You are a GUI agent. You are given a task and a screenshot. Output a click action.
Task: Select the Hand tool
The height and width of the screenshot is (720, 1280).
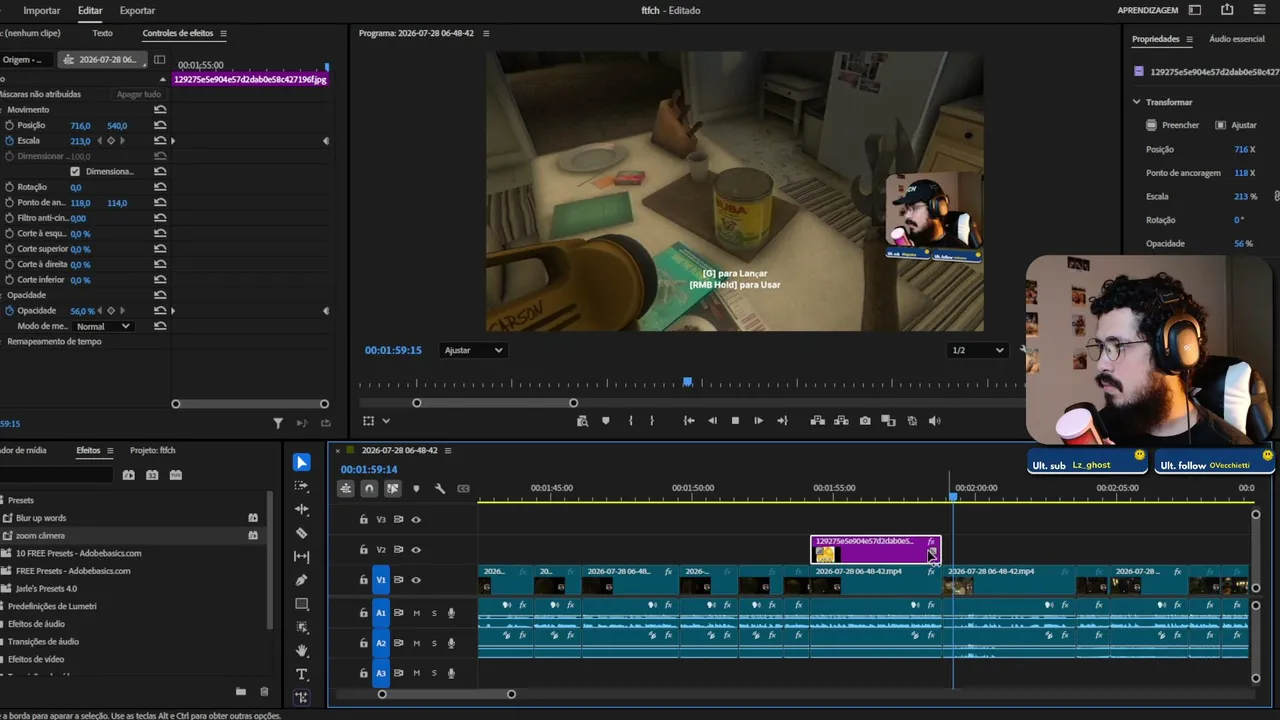[x=302, y=651]
